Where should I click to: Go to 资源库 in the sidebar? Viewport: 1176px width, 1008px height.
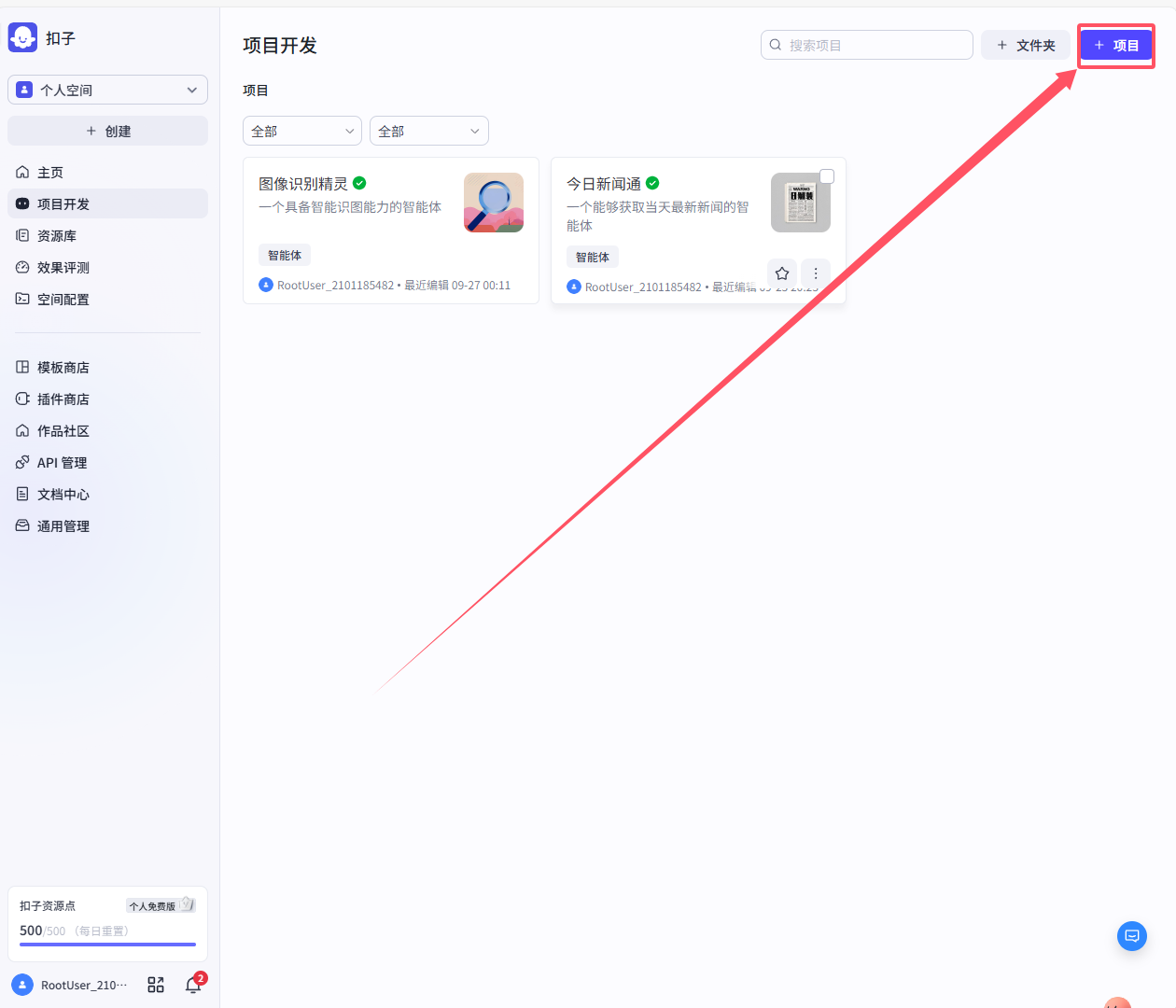(x=57, y=236)
